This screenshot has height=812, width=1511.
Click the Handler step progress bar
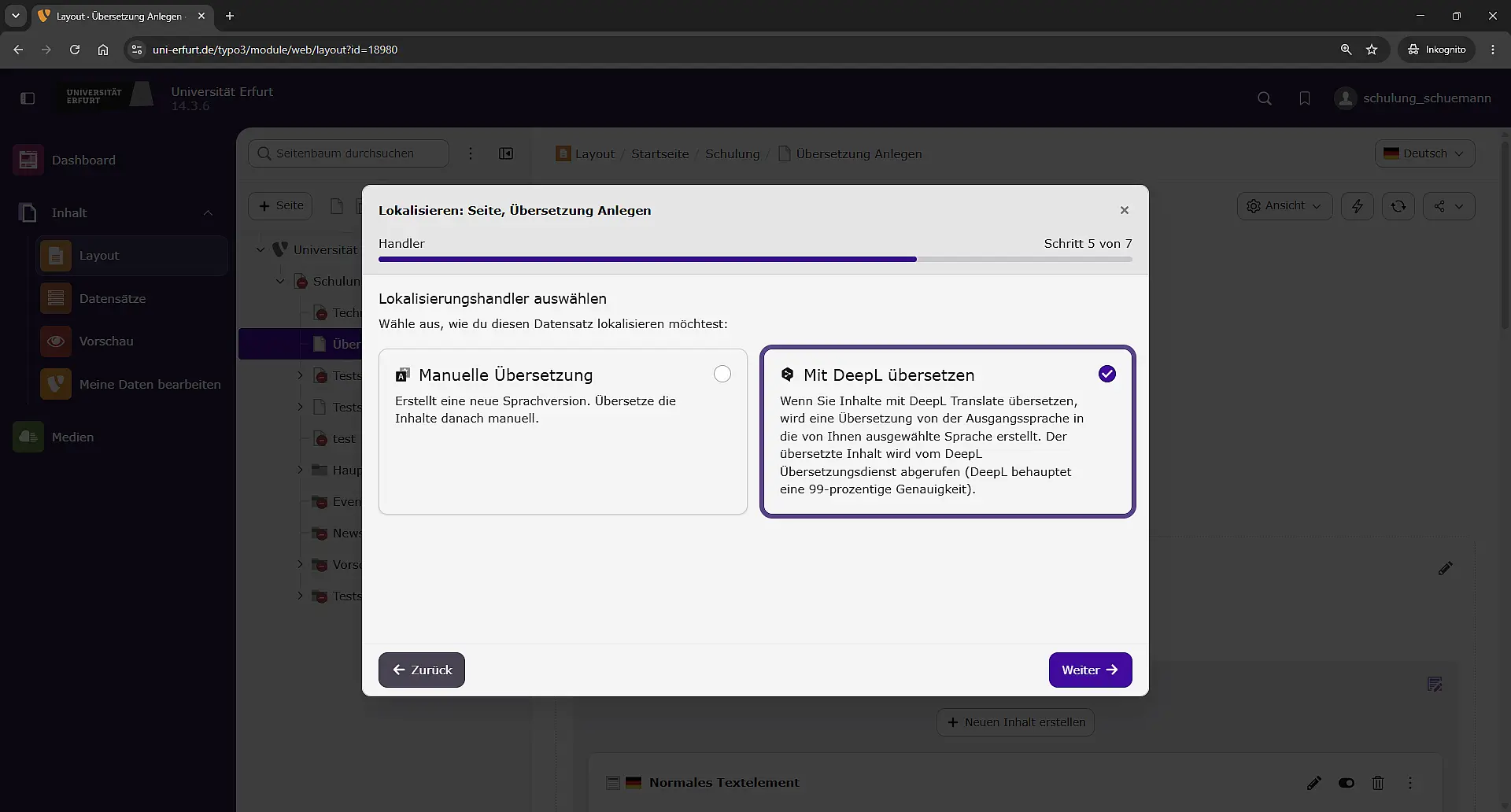click(x=755, y=259)
